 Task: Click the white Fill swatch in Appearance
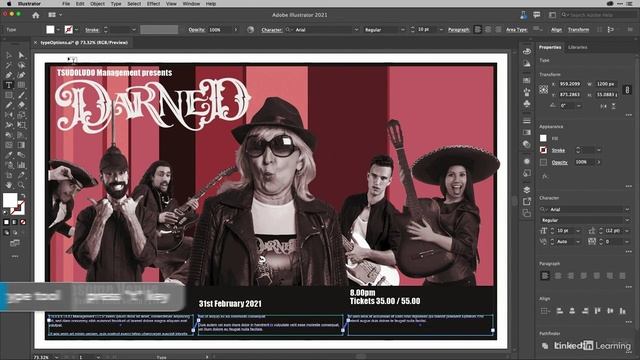(x=543, y=138)
